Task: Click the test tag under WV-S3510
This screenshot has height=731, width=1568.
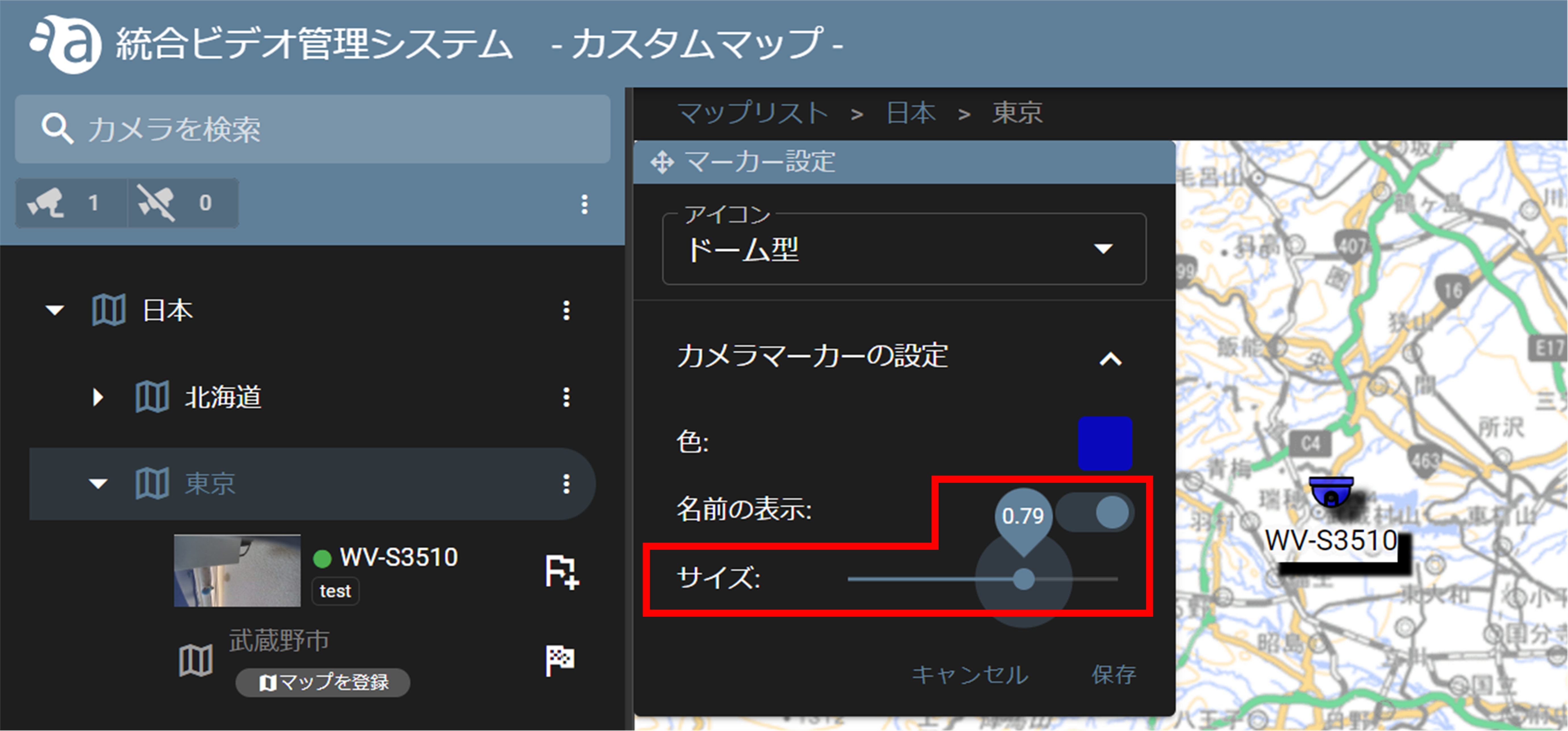Action: (335, 591)
